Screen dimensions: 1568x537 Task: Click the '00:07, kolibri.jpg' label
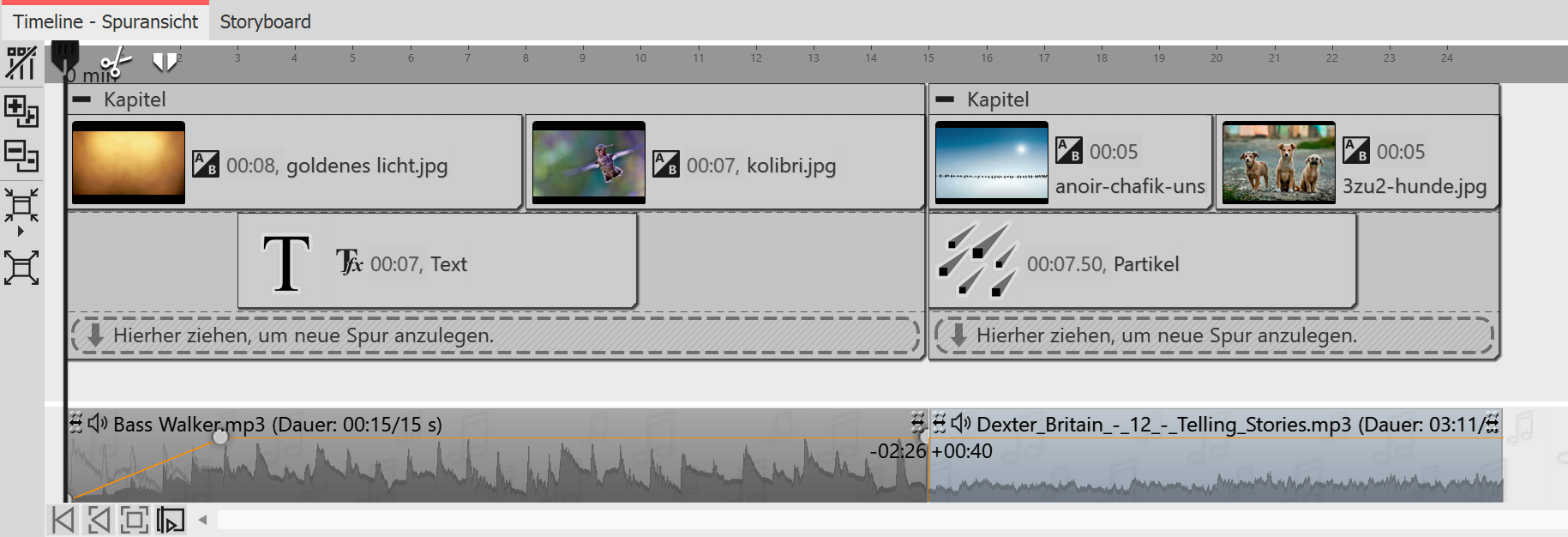[x=761, y=166]
